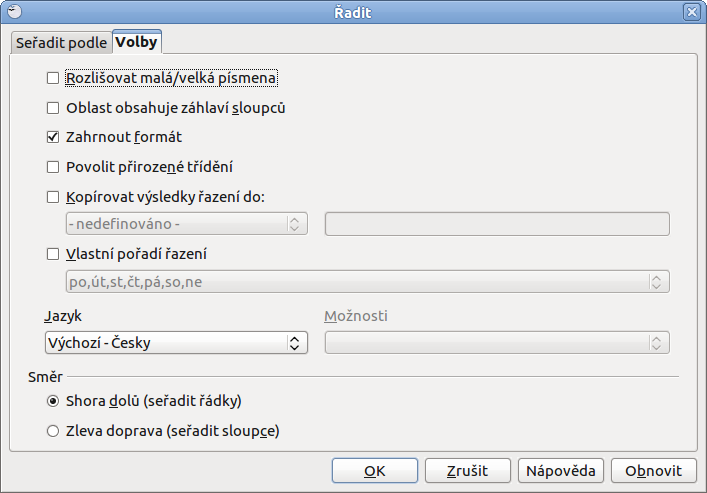Tick the Vlastní pořadí řazení checkbox
Image resolution: width=707 pixels, height=493 pixels.
coord(53,254)
